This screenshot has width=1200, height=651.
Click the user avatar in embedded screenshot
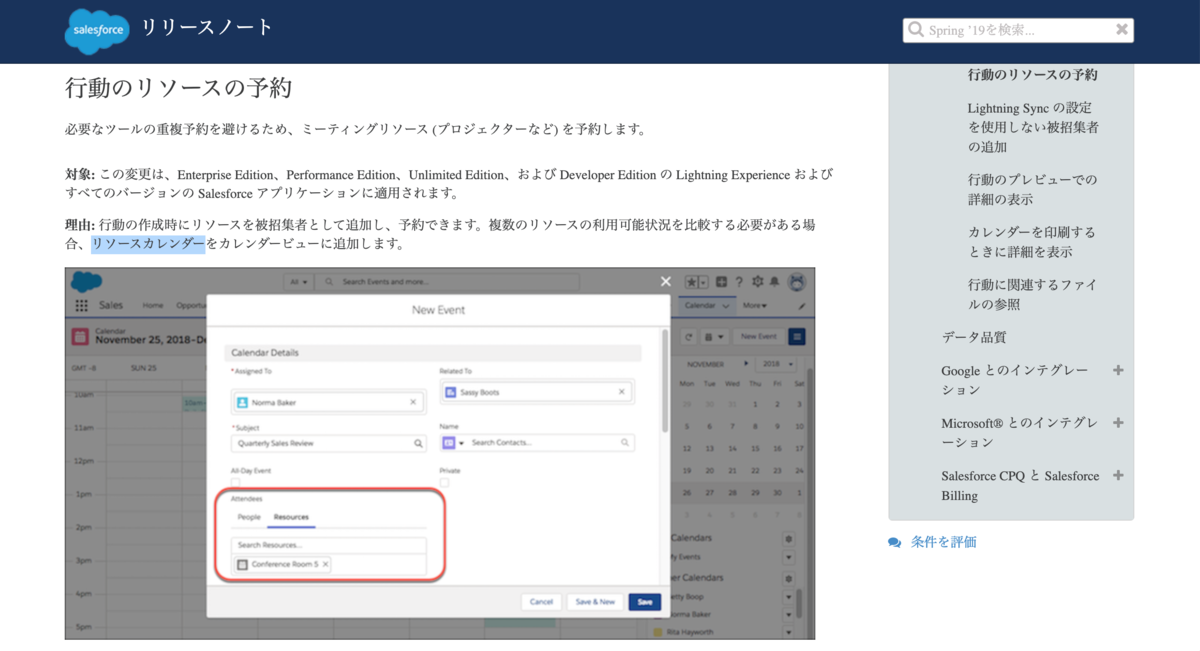coord(797,282)
